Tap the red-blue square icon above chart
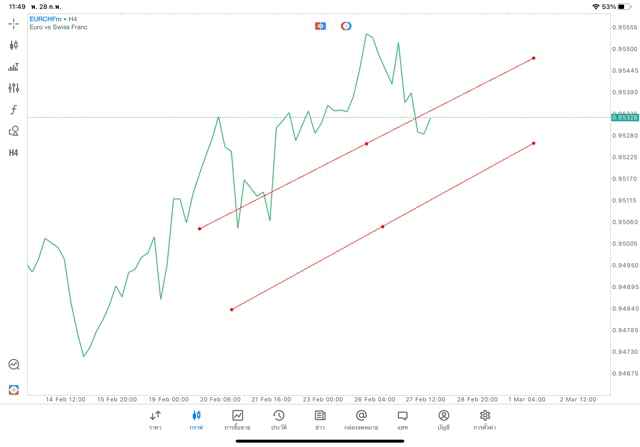The image size is (640, 447). (x=320, y=26)
